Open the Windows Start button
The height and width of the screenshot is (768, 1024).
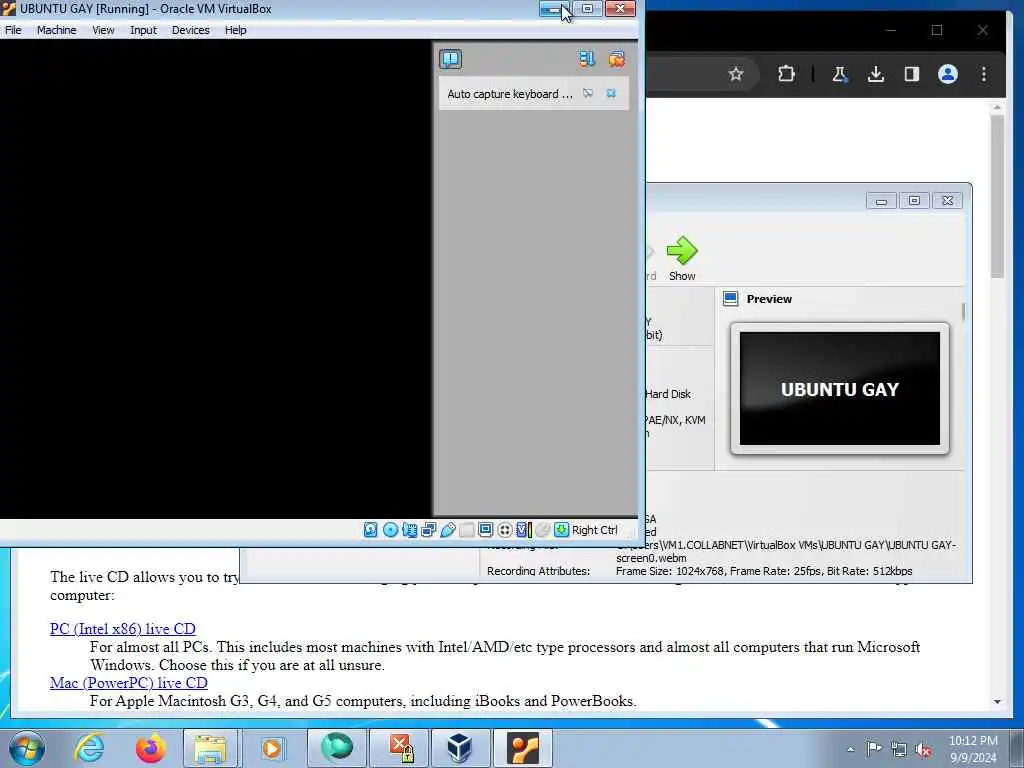[x=27, y=748]
